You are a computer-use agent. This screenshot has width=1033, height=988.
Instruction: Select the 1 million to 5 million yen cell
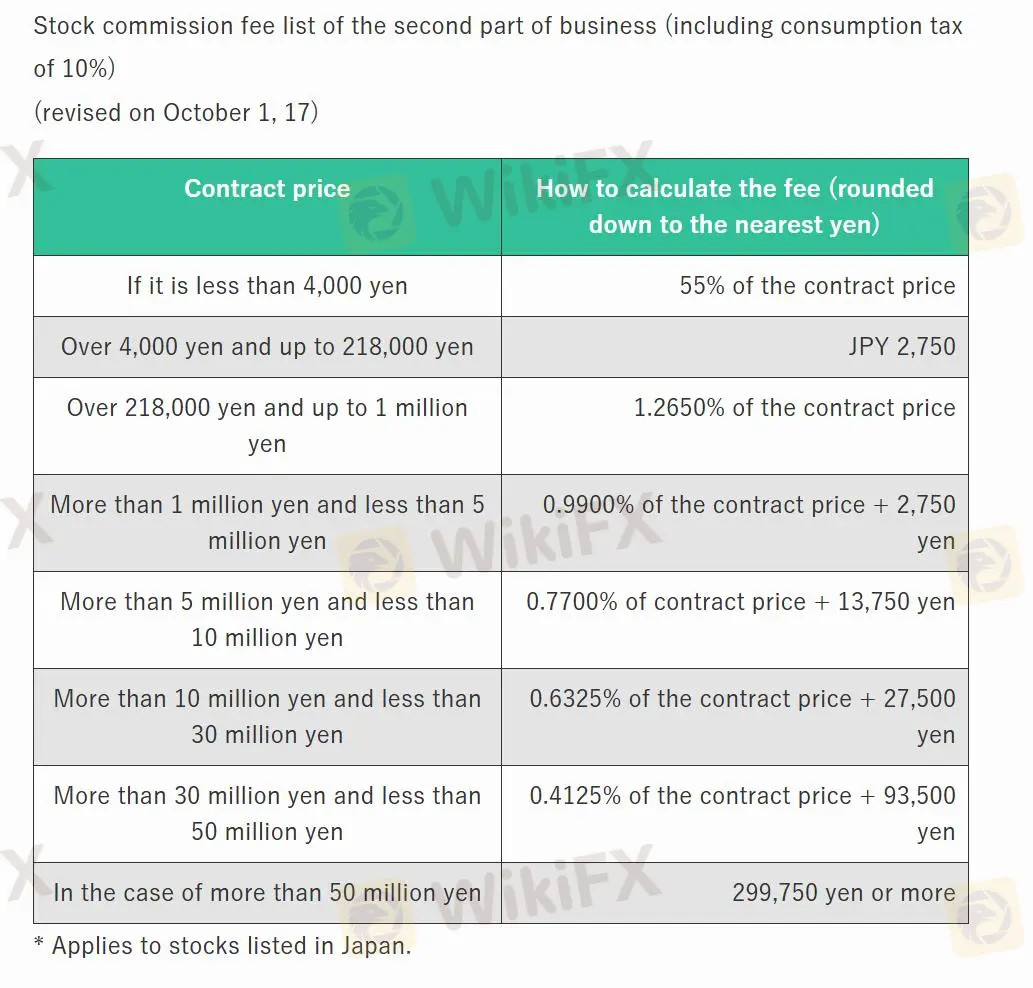tap(267, 523)
